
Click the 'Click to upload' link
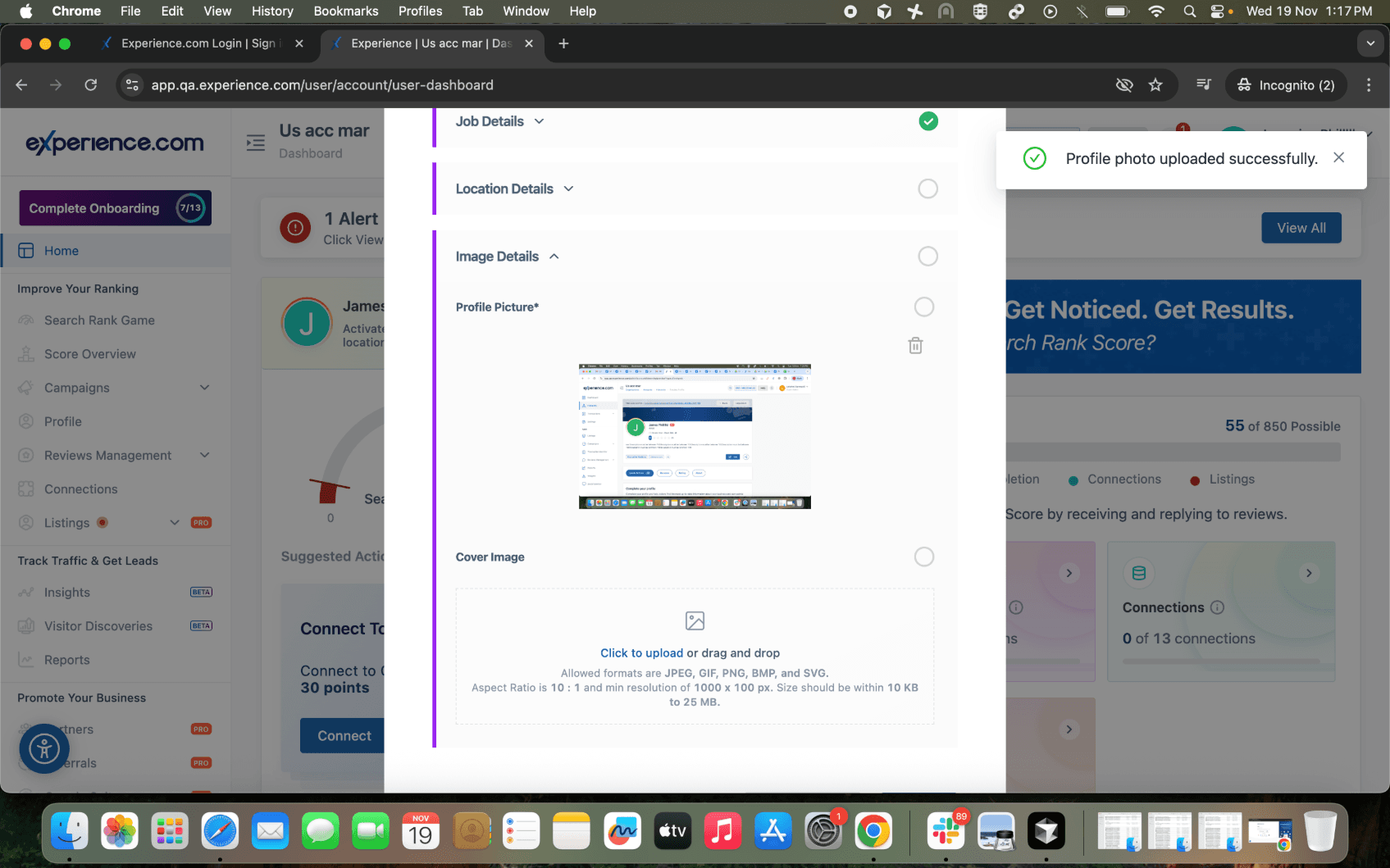(x=641, y=653)
